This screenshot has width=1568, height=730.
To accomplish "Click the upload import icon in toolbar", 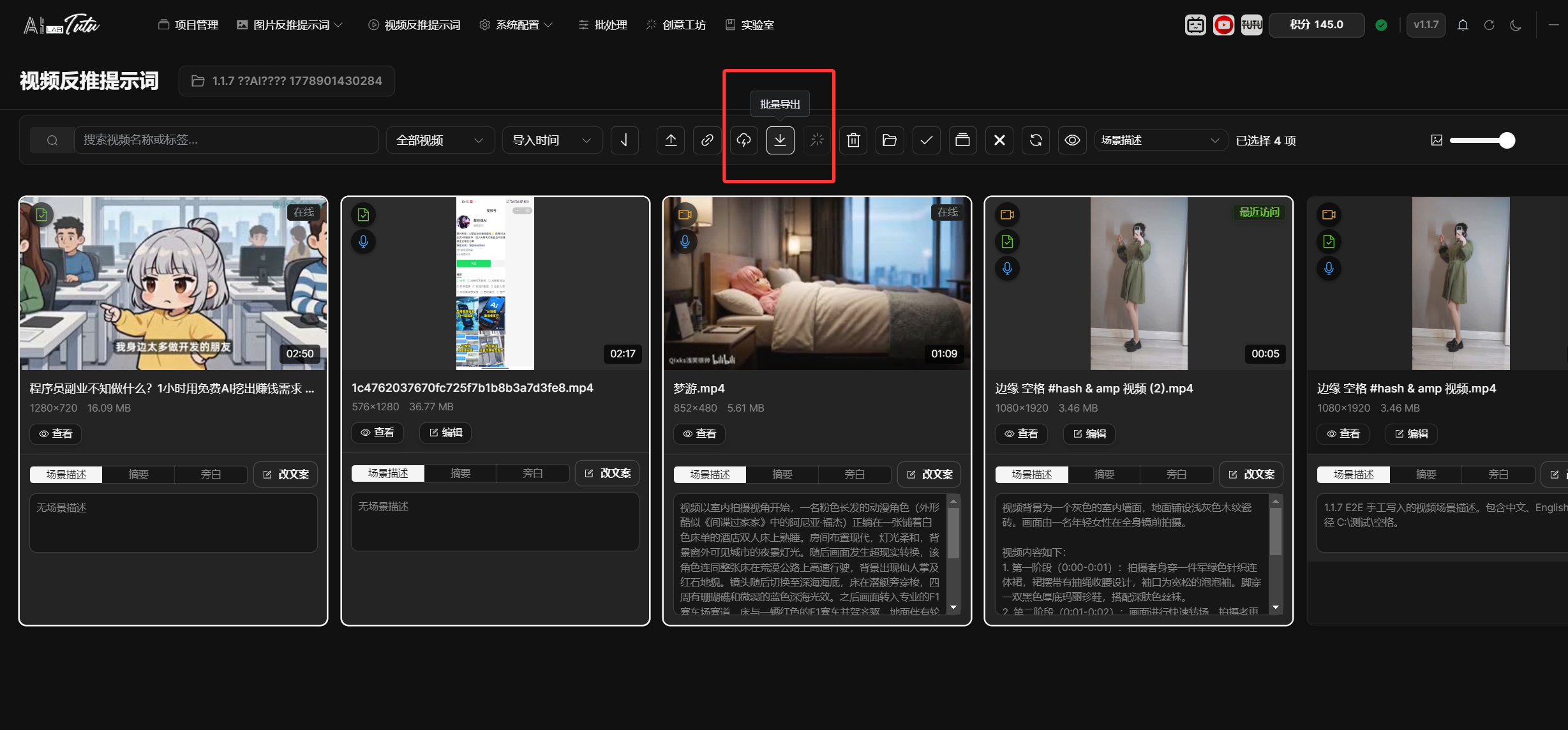I will (x=671, y=140).
